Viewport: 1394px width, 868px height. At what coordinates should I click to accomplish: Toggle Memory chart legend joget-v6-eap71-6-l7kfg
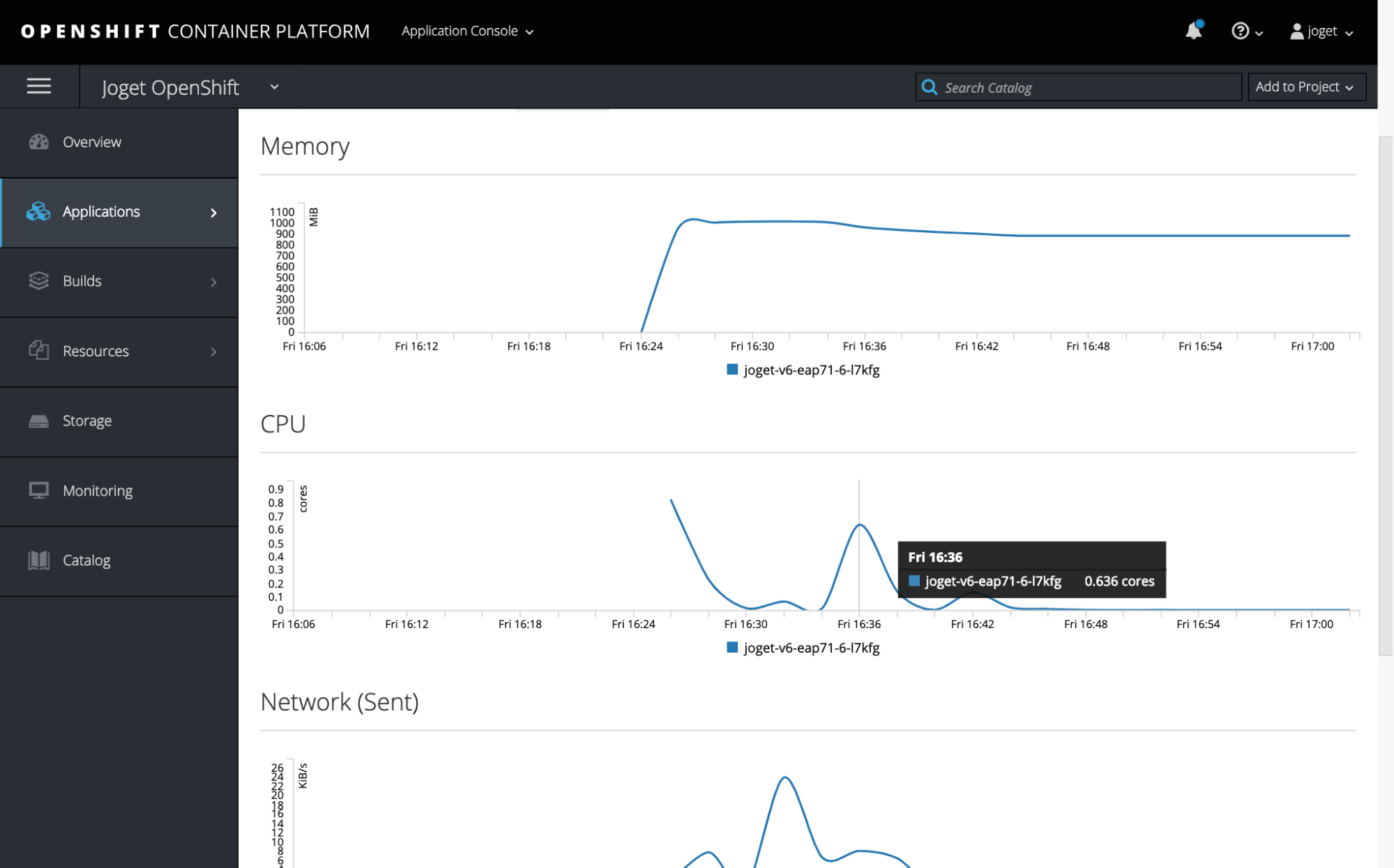click(x=803, y=370)
